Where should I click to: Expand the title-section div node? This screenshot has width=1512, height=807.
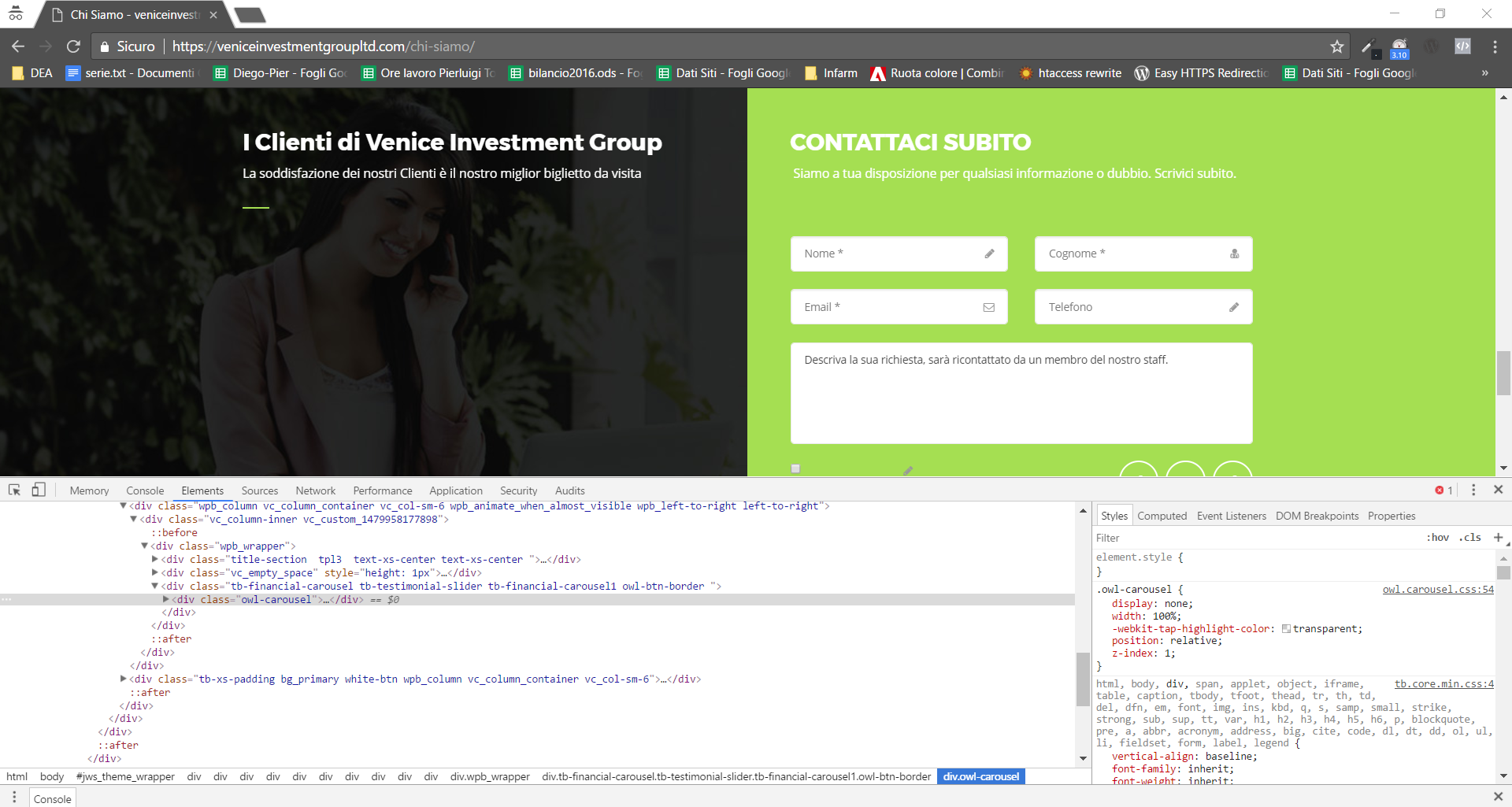point(155,559)
